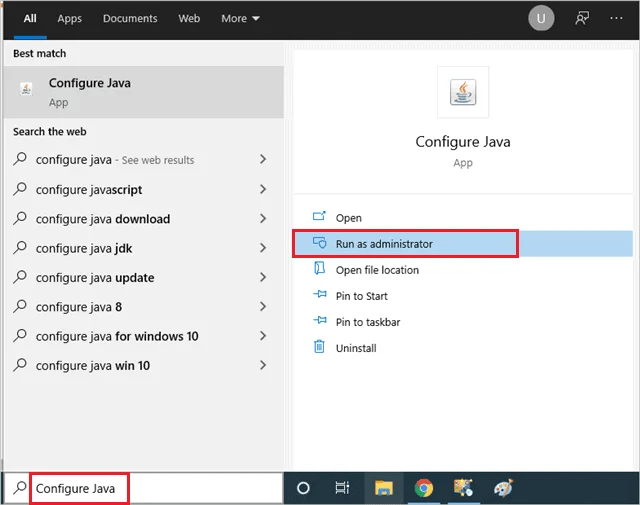Click the pin icon next to Pin to Start

point(320,294)
